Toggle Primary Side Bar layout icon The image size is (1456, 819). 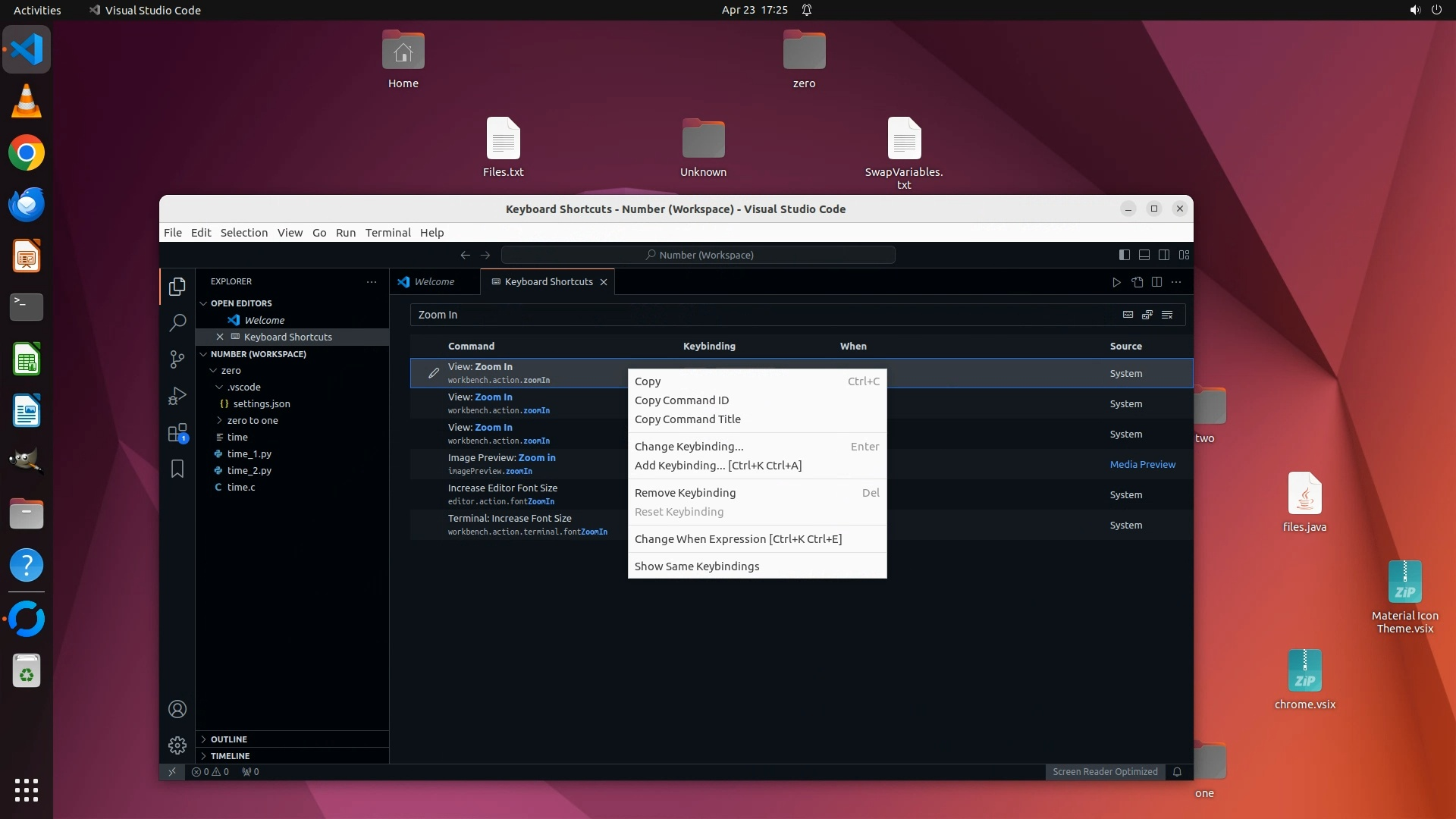(x=1124, y=255)
